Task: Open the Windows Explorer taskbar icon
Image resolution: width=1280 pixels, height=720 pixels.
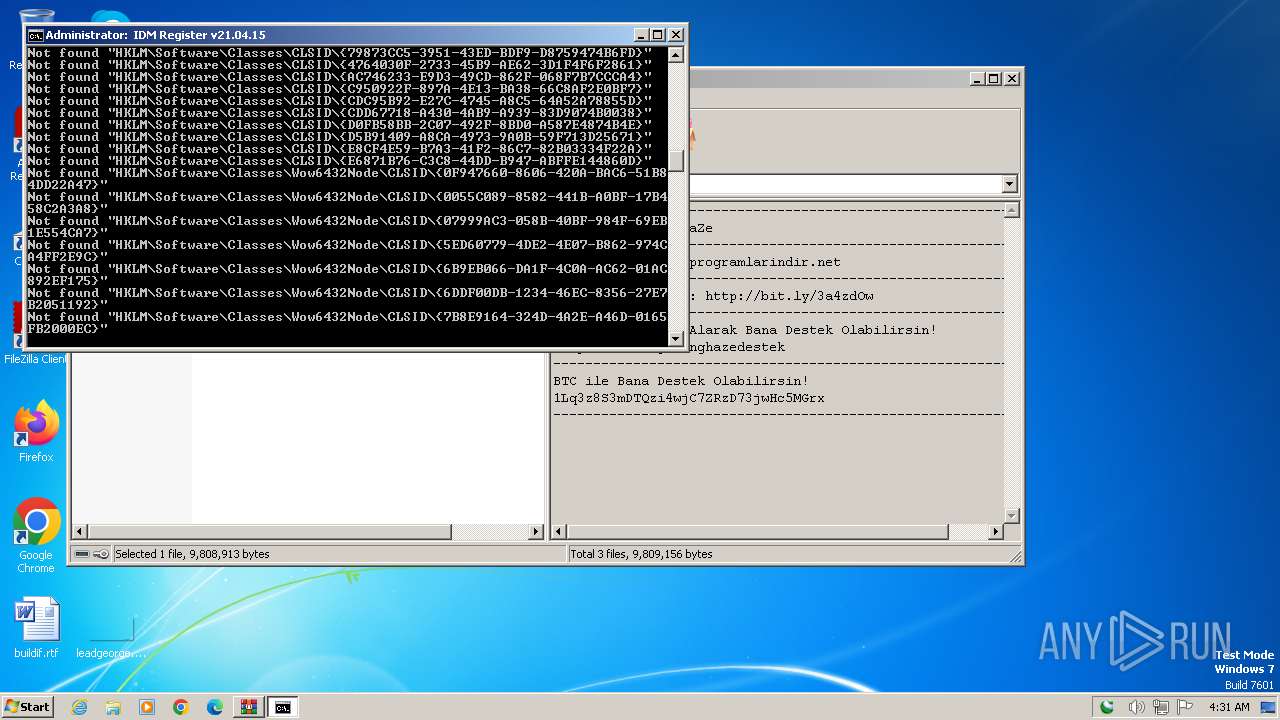Action: click(x=113, y=707)
